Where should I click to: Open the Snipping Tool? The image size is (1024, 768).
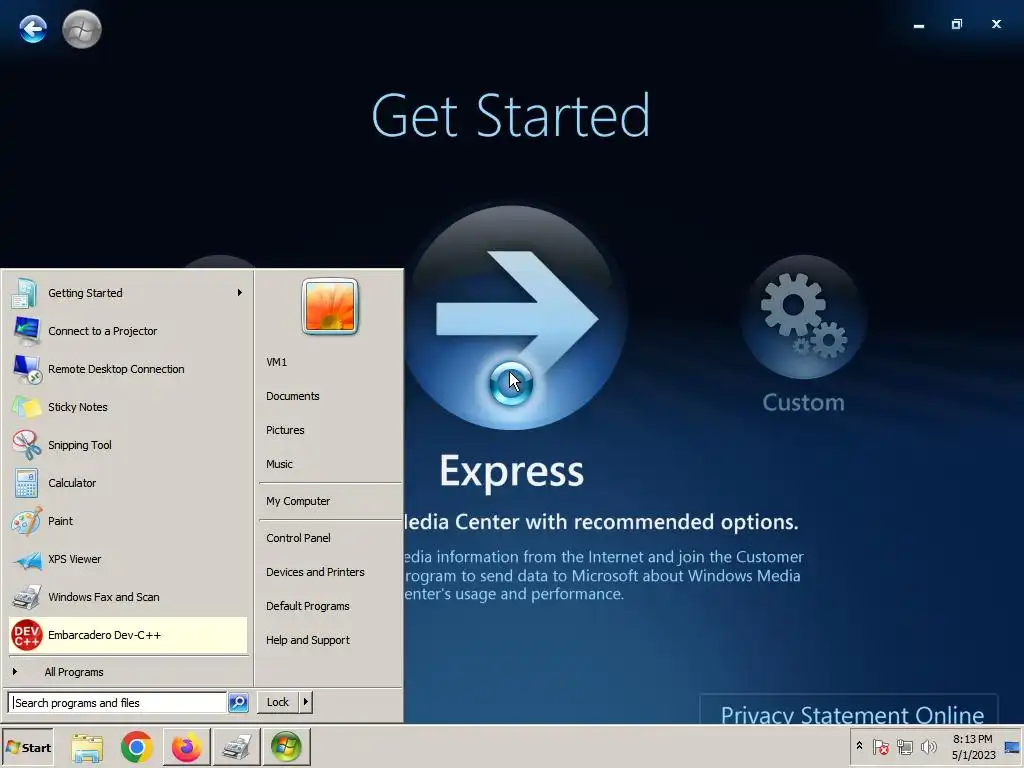(x=128, y=445)
